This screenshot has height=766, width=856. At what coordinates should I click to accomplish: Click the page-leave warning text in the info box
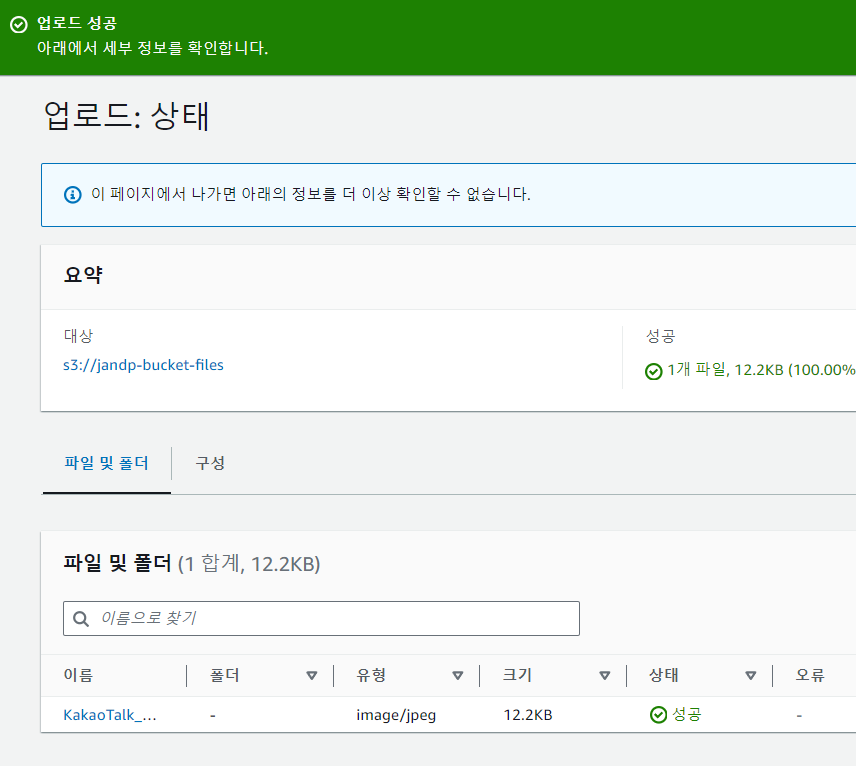tap(311, 194)
